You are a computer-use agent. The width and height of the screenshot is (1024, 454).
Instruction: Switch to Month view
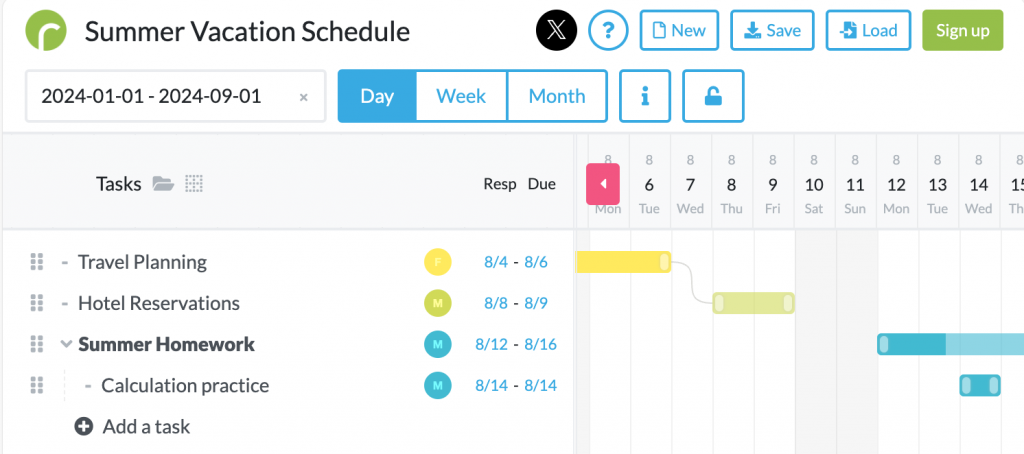(557, 96)
